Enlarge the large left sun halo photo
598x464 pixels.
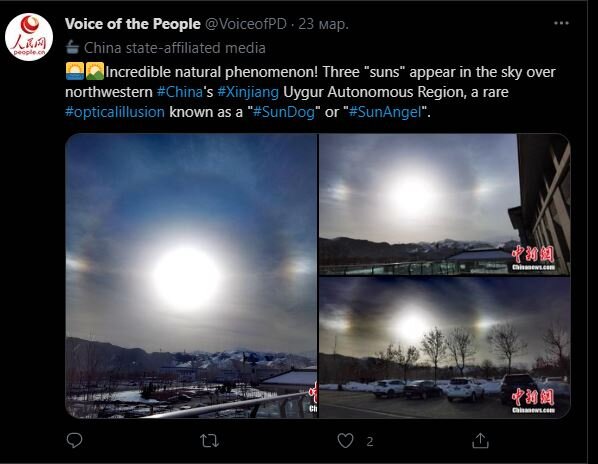(191, 276)
